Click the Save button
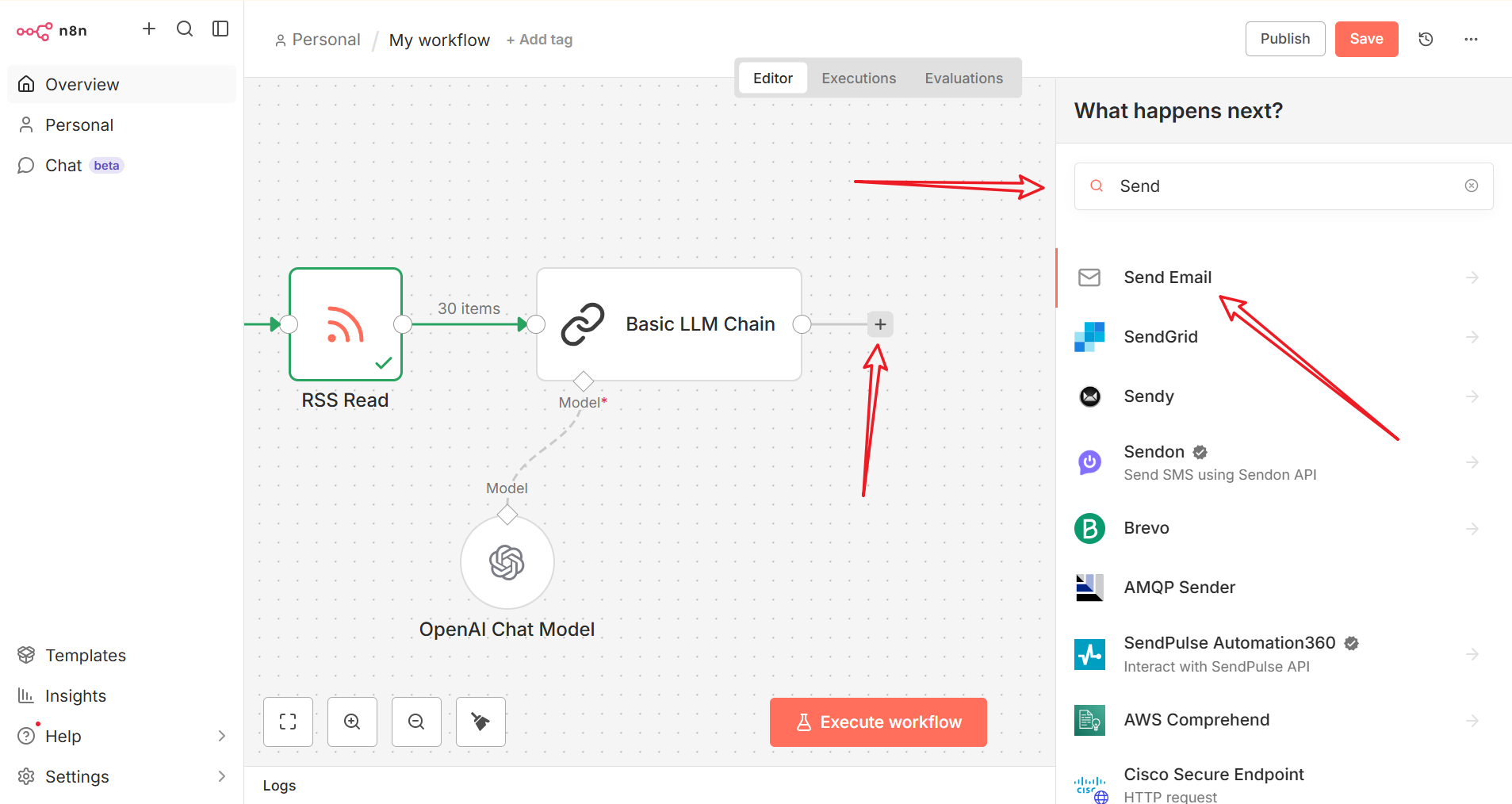This screenshot has height=804, width=1512. (1365, 39)
